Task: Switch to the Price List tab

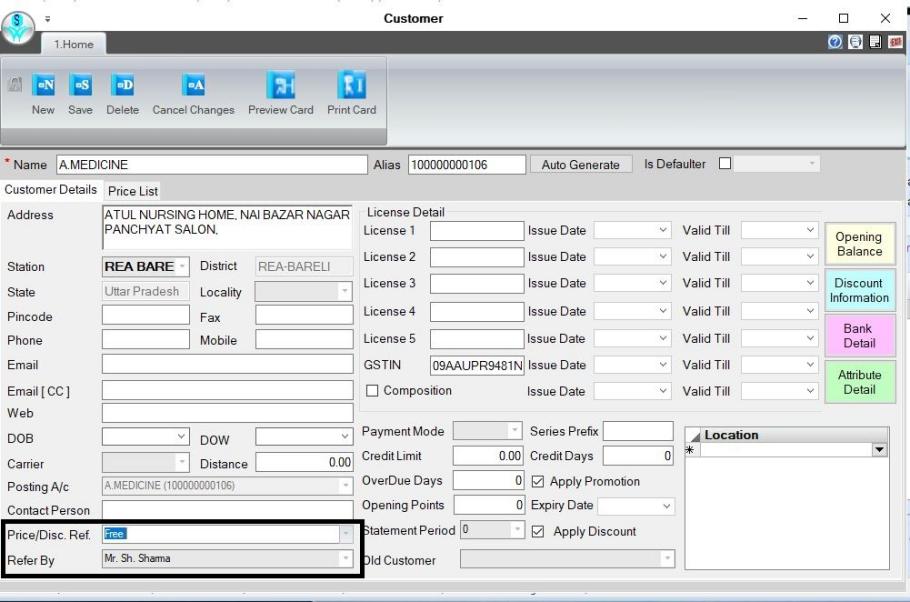Action: (133, 191)
